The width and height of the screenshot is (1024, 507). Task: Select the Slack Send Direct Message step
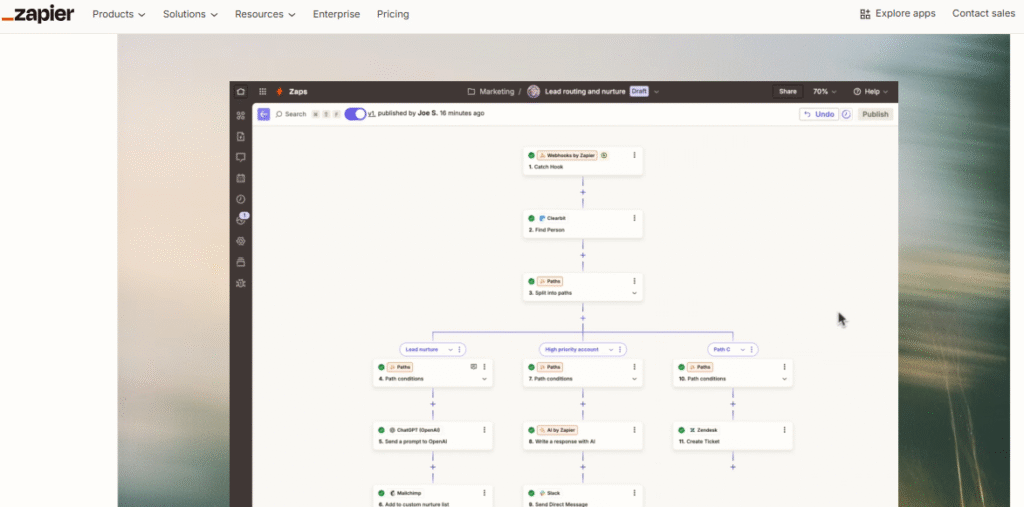point(583,496)
